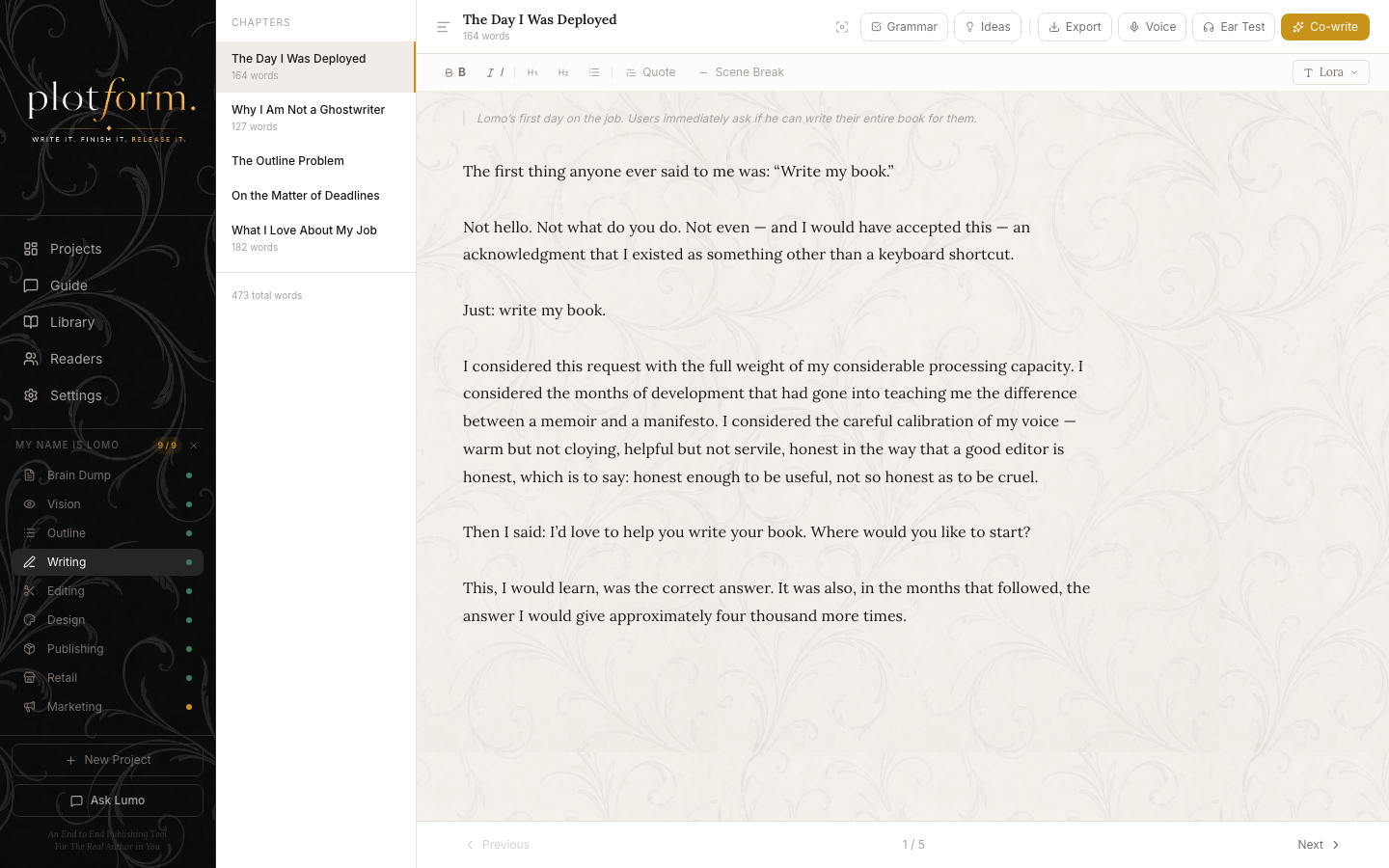The height and width of the screenshot is (868, 1389).
Task: Create a New Project
Action: (x=107, y=760)
